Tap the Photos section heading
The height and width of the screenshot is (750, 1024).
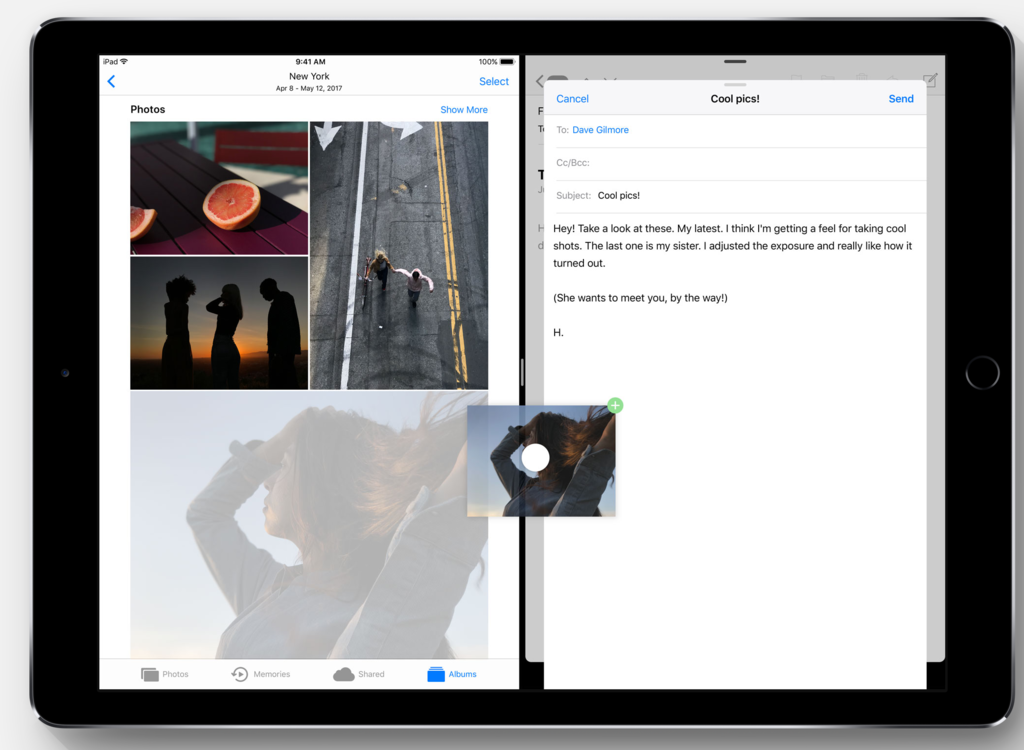[x=148, y=109]
